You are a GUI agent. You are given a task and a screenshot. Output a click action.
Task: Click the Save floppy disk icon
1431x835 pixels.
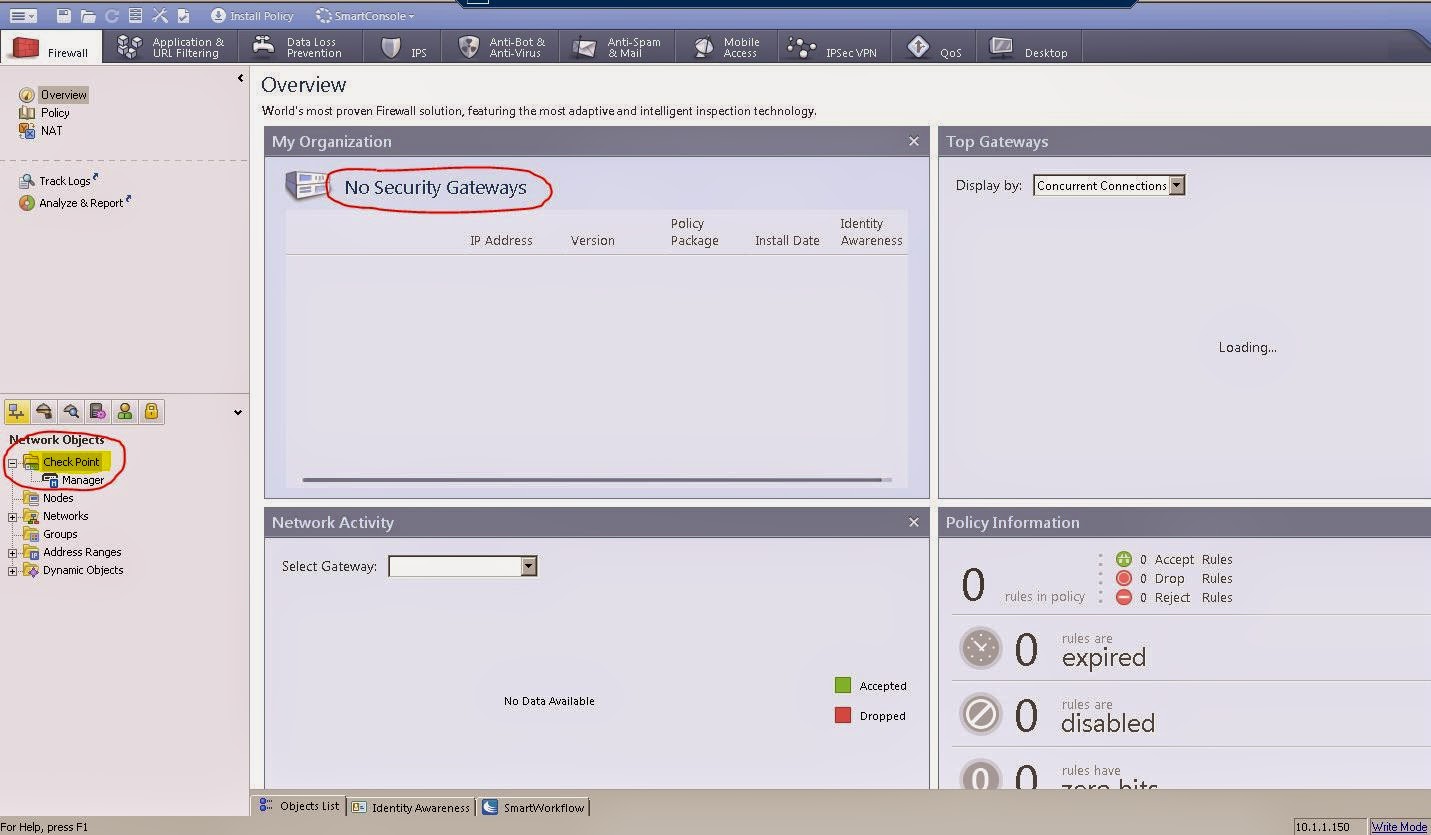click(x=64, y=16)
